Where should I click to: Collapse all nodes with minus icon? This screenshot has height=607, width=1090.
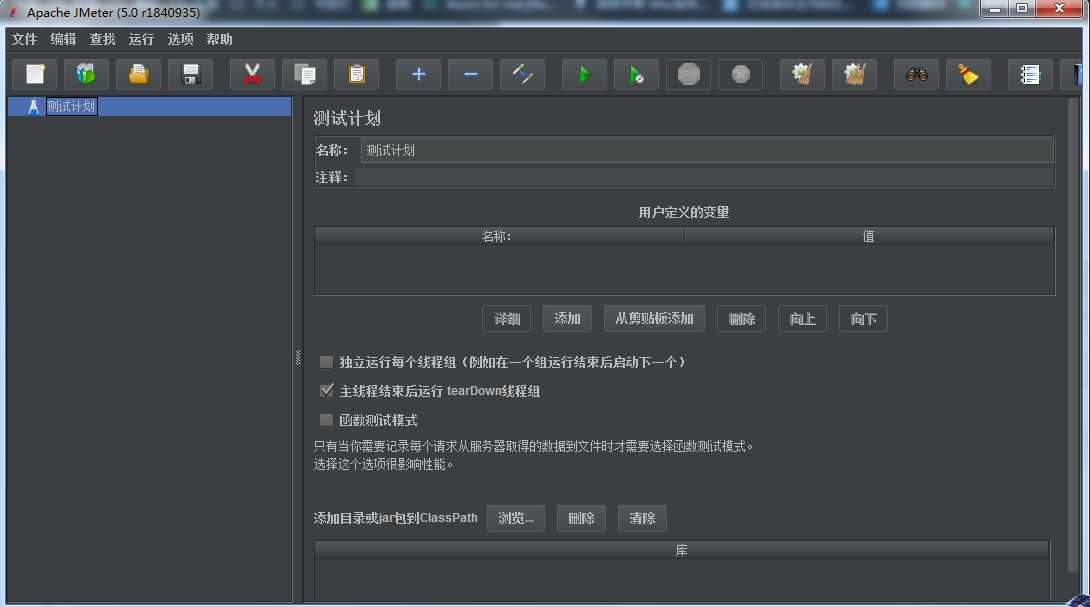pos(471,74)
